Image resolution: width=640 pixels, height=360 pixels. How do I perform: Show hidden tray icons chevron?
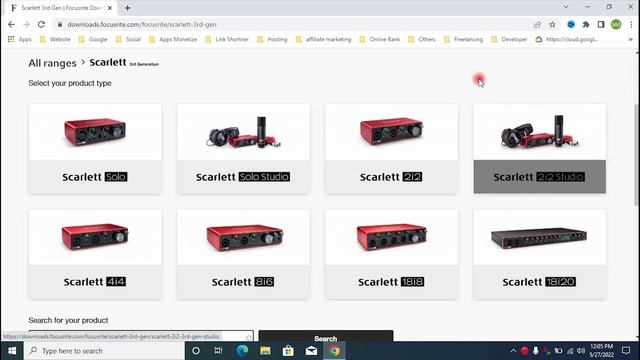click(513, 351)
